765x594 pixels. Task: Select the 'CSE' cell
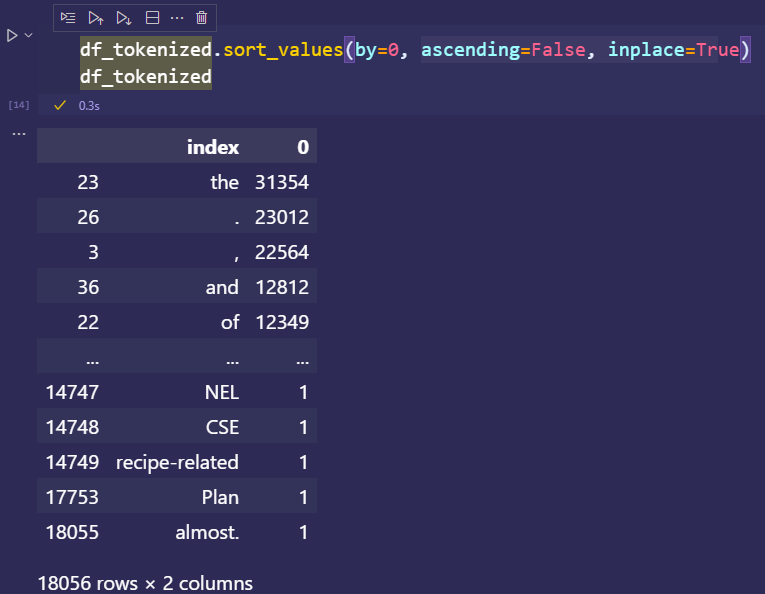[x=222, y=428]
